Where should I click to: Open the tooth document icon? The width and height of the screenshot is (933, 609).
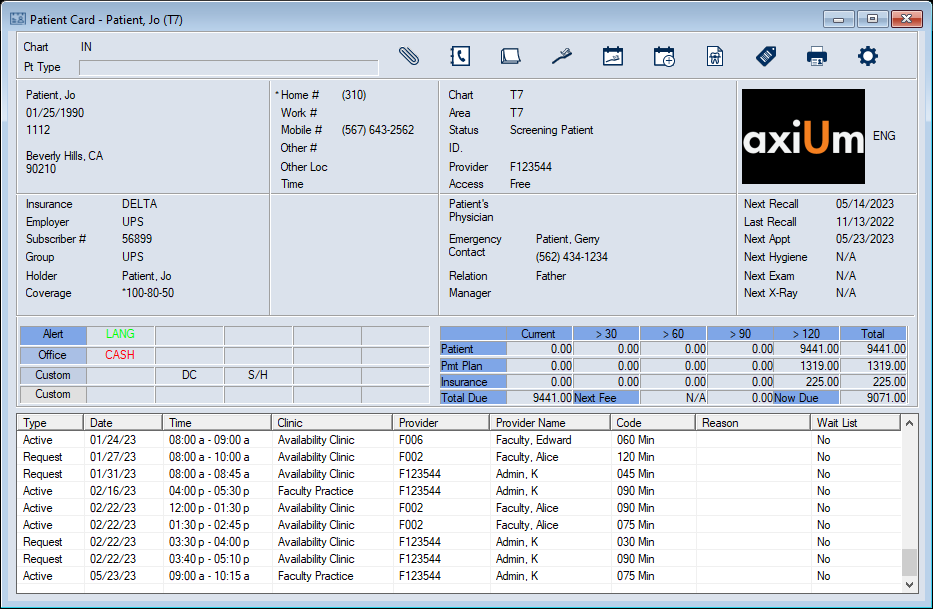[715, 56]
